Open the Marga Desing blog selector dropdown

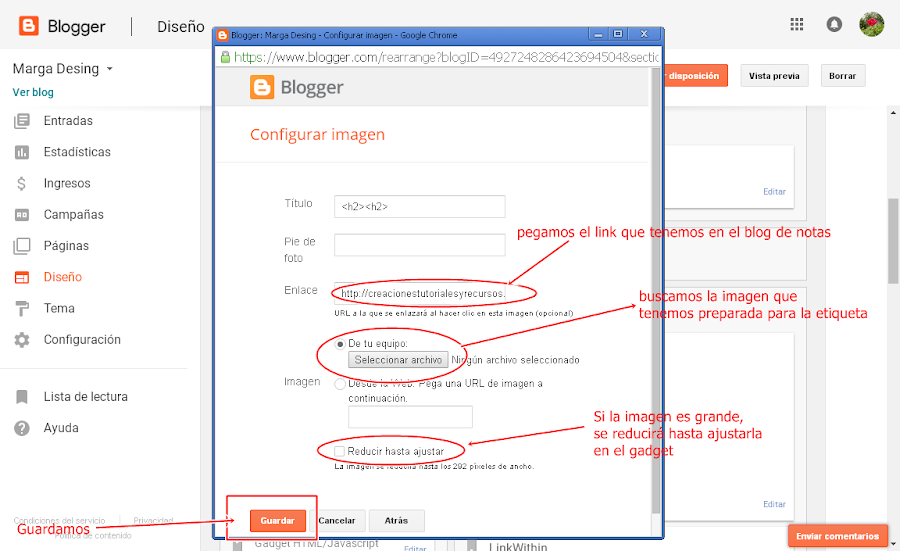[63, 69]
